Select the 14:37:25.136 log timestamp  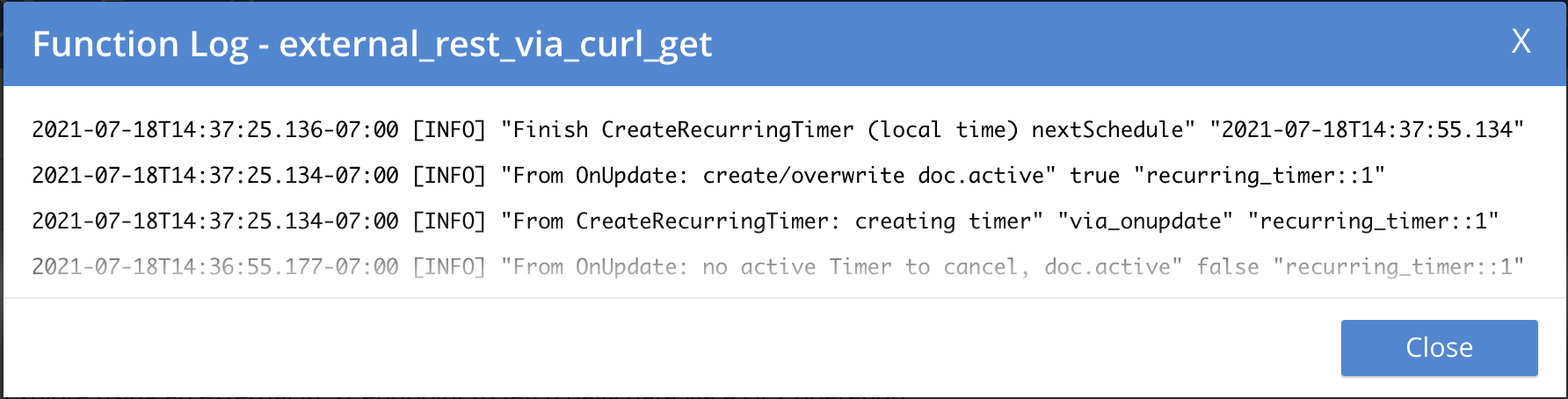click(x=215, y=130)
